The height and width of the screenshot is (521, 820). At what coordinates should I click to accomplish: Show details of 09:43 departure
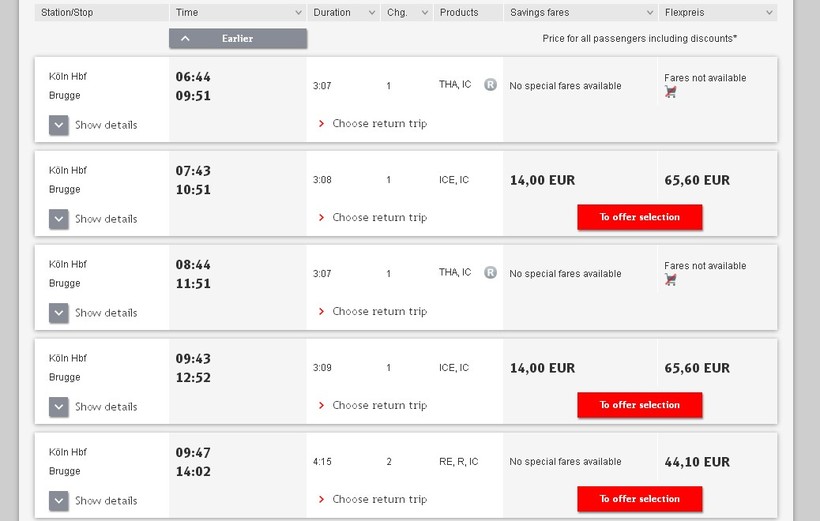tap(59, 407)
